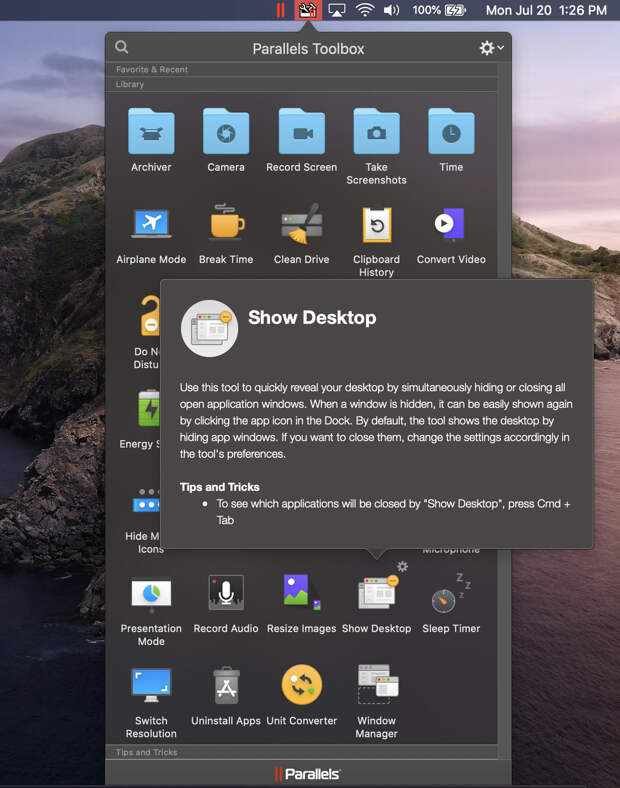The height and width of the screenshot is (788, 620).
Task: Open Show Desktop settings gear
Action: (x=402, y=567)
